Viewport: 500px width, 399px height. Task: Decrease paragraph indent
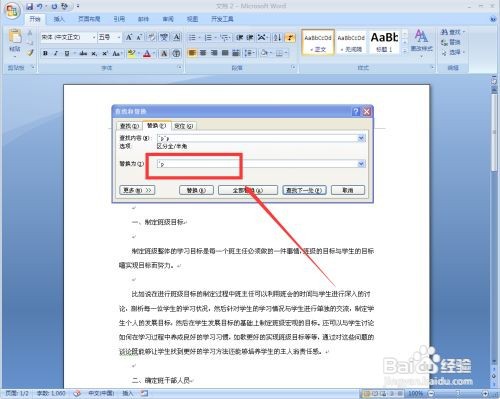[240, 37]
